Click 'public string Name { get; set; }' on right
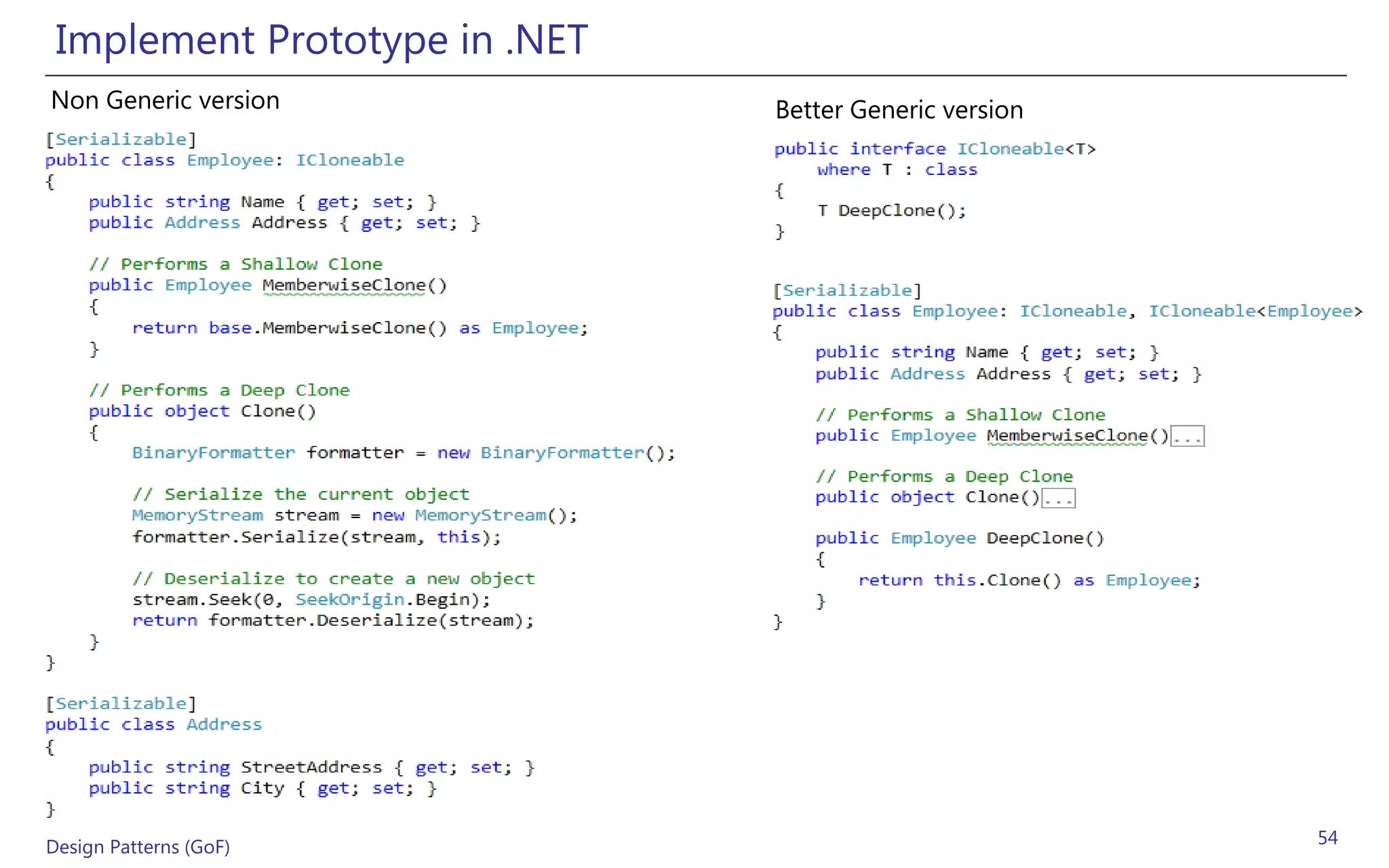Image resolution: width=1389 pixels, height=868 pixels. (987, 352)
